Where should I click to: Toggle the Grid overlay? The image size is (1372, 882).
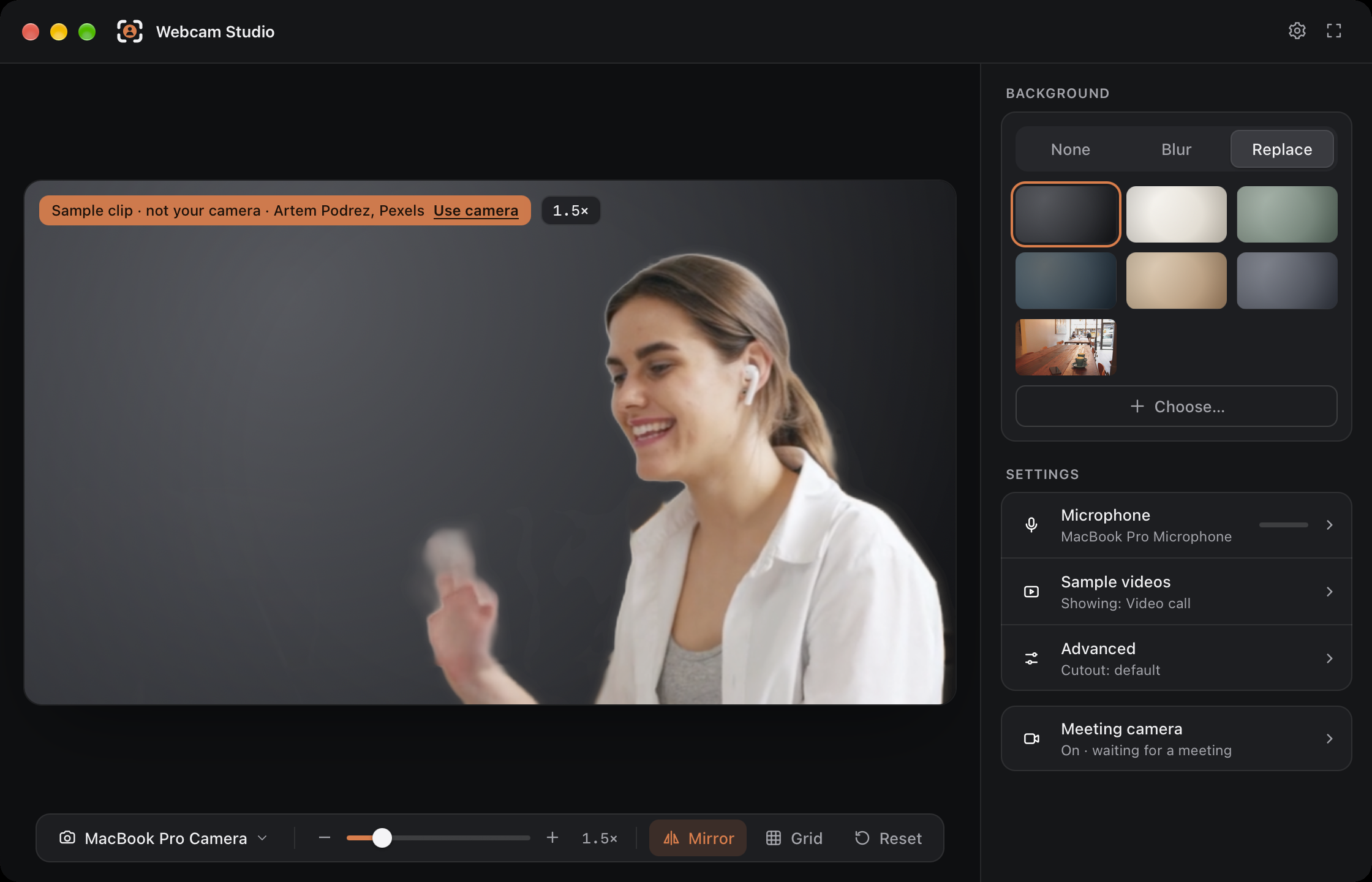click(x=794, y=838)
